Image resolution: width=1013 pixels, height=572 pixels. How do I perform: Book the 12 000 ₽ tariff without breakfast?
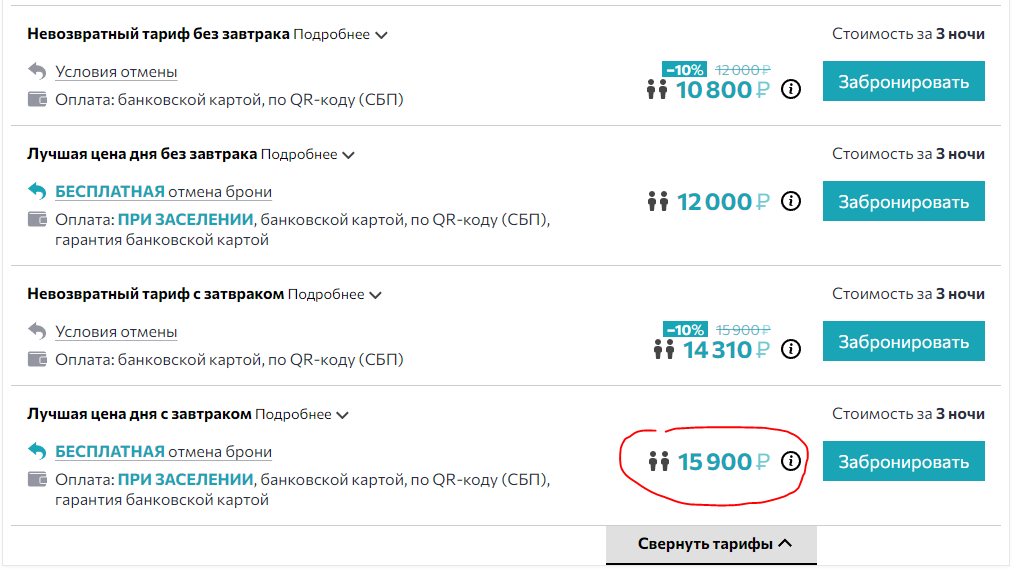pos(903,201)
